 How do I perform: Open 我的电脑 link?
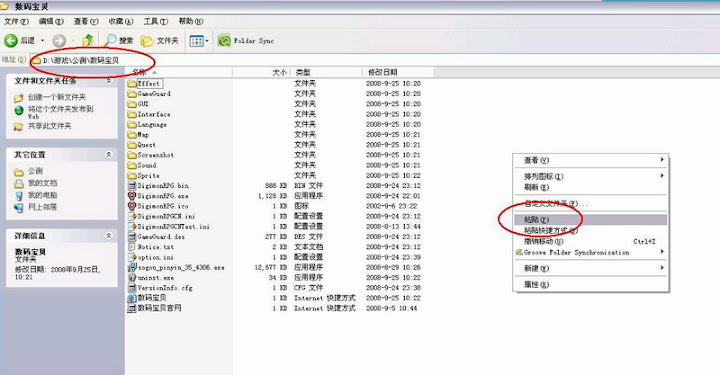[x=42, y=195]
